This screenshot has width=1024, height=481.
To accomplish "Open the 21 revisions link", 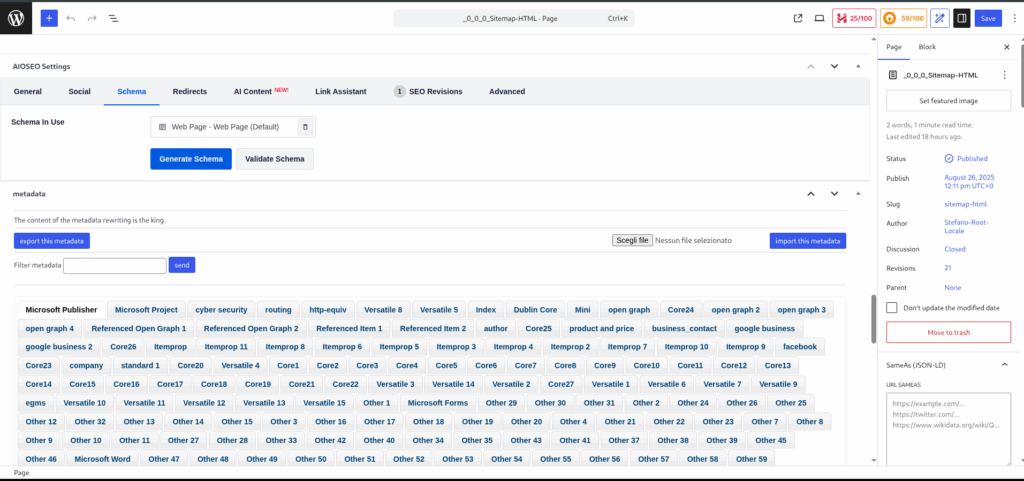I will click(x=948, y=268).
